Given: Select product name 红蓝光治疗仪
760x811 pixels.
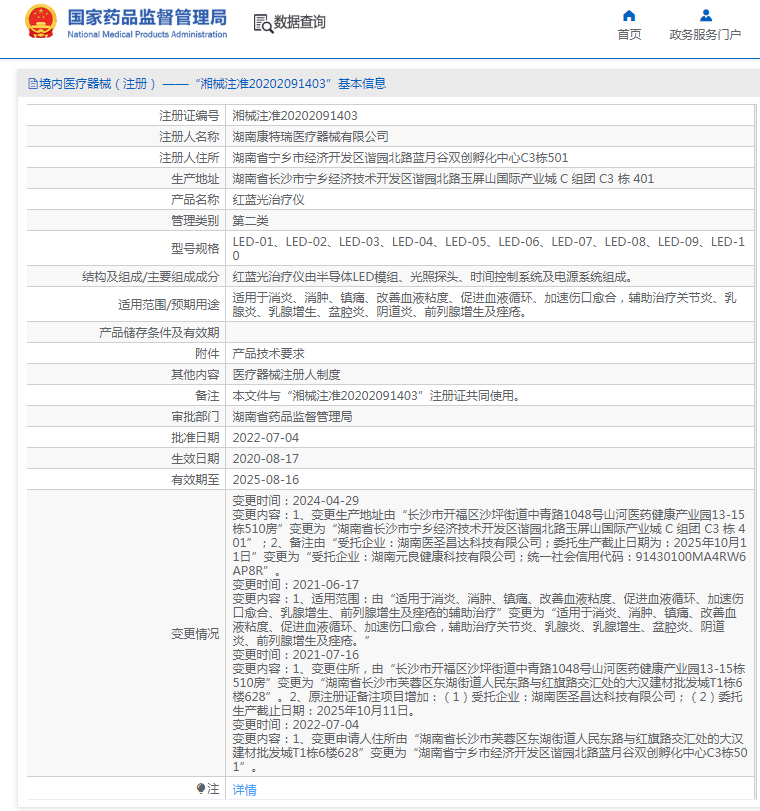Looking at the screenshot, I should pyautogui.click(x=269, y=200).
